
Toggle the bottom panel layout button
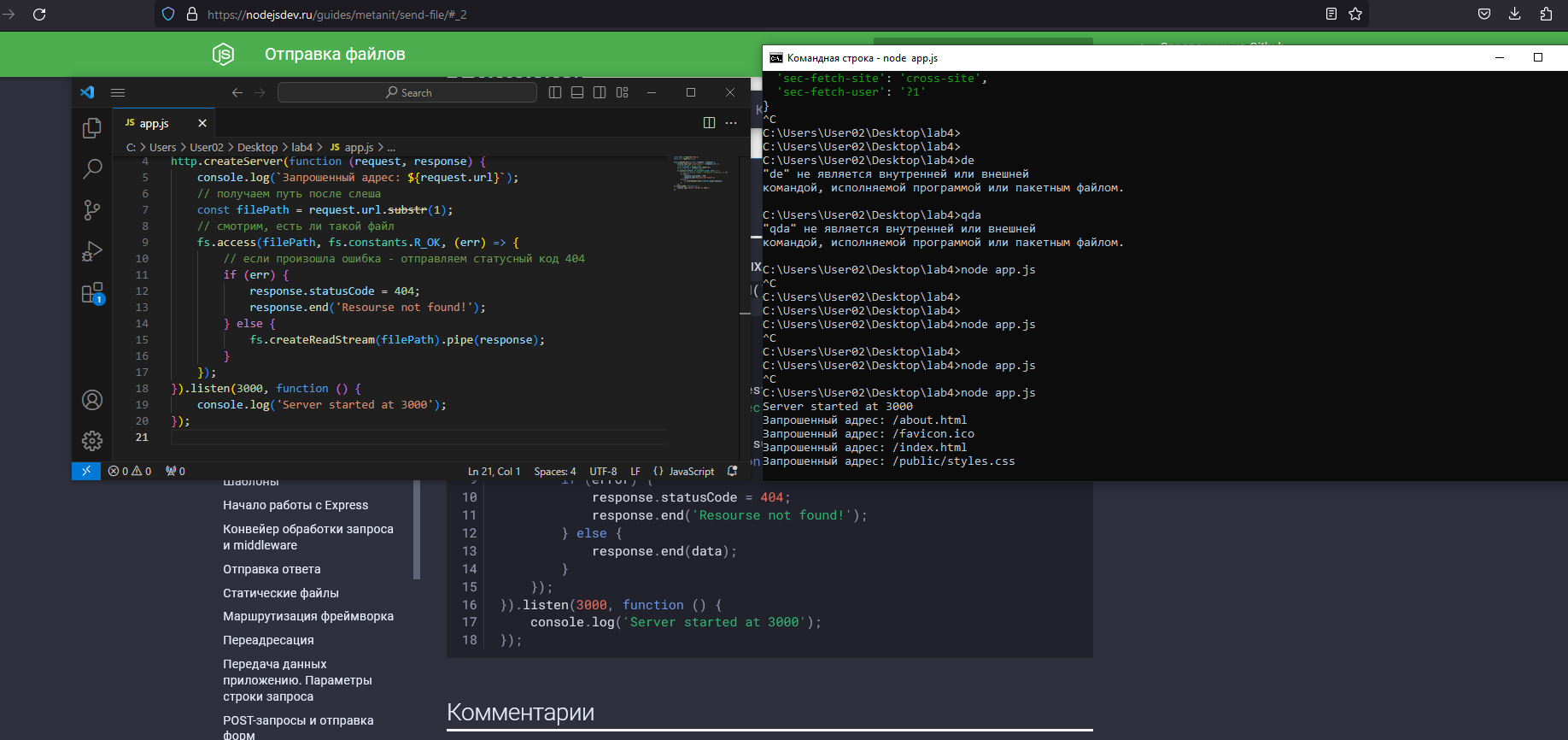(x=577, y=92)
